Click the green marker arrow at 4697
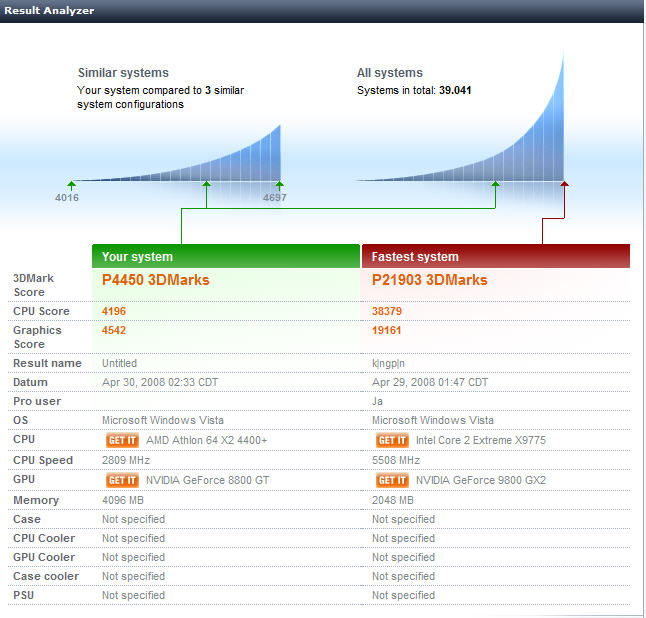The image size is (646, 618). [x=280, y=185]
